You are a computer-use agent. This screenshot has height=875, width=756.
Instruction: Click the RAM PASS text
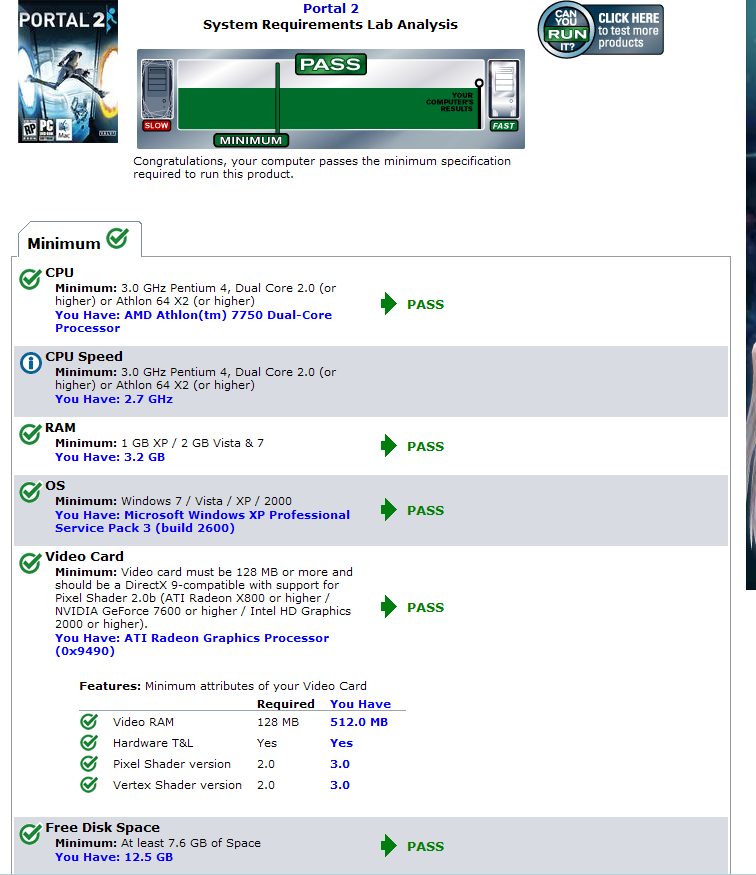[x=426, y=446]
